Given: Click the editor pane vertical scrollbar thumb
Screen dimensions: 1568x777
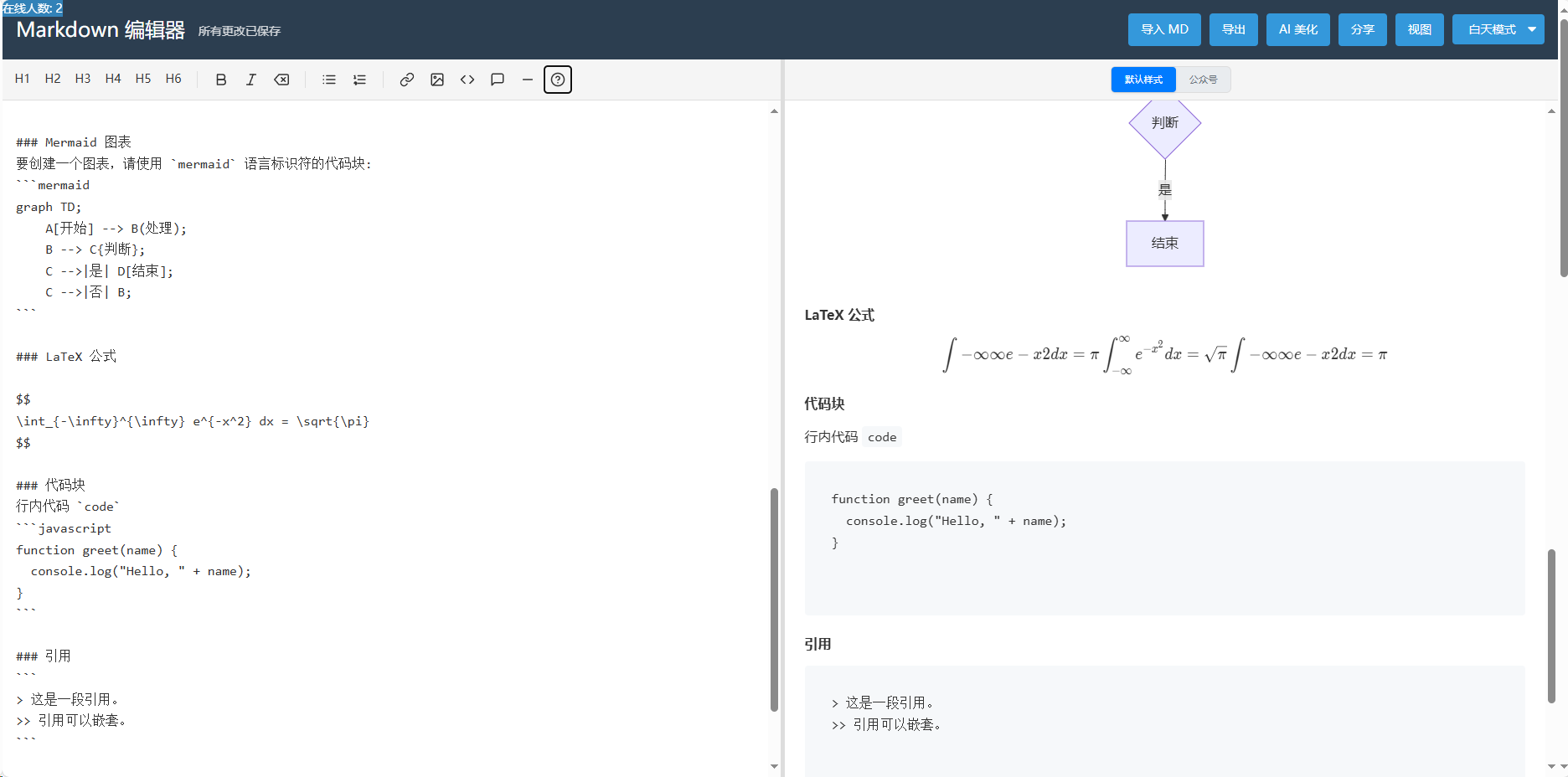Looking at the screenshot, I should pos(774,599).
